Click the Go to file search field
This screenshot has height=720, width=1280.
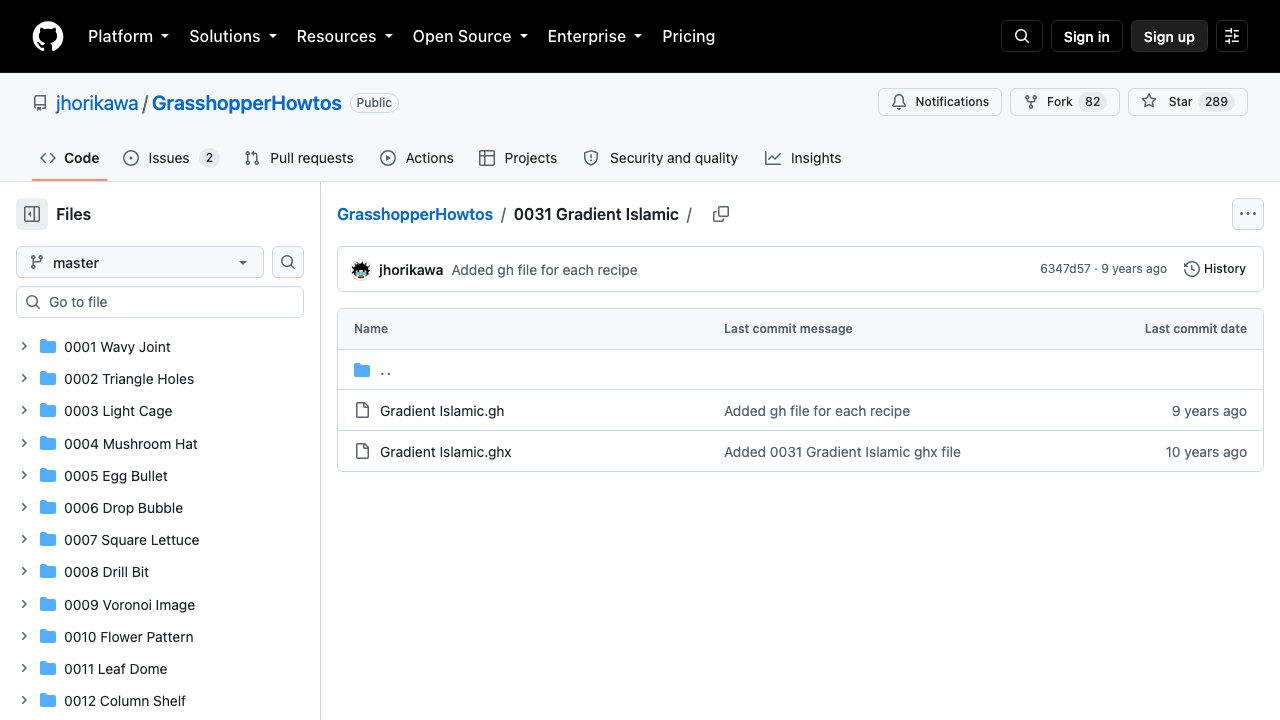[160, 302]
